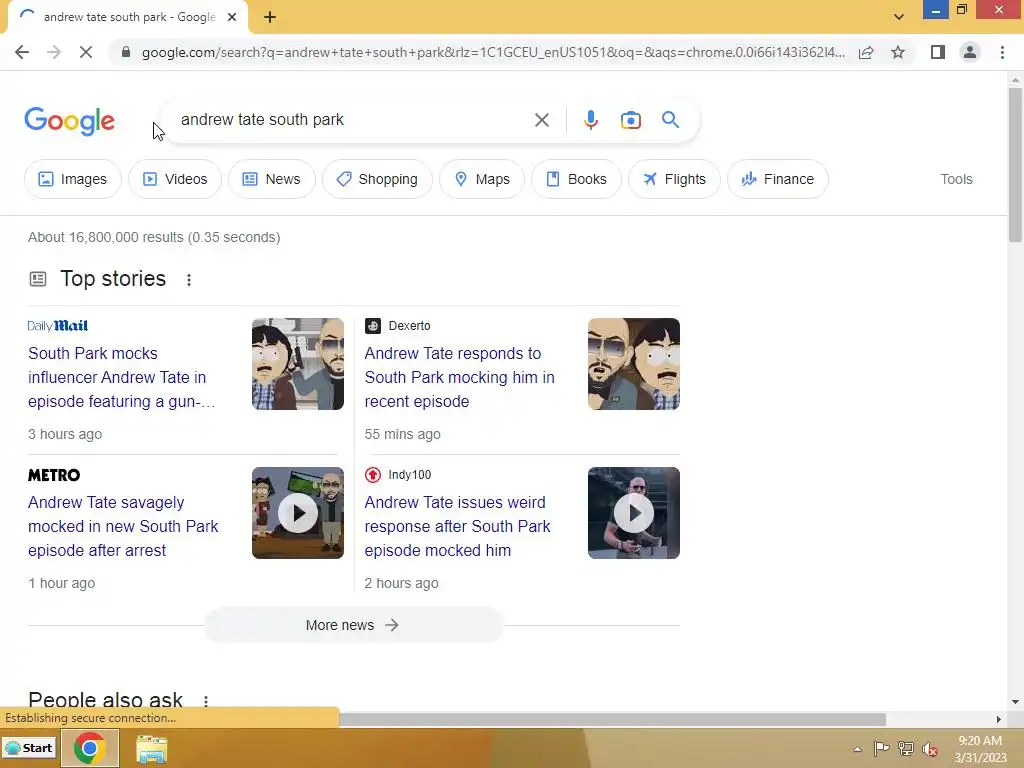1024x768 pixels.
Task: Switch to the Shopping filter
Action: pos(377,179)
